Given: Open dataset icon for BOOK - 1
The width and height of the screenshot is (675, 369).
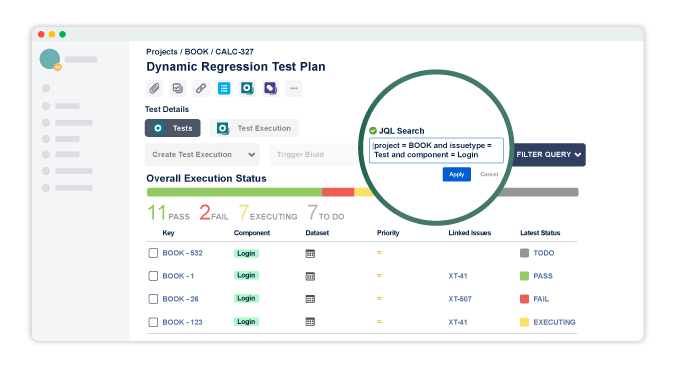Looking at the screenshot, I should 310,276.
